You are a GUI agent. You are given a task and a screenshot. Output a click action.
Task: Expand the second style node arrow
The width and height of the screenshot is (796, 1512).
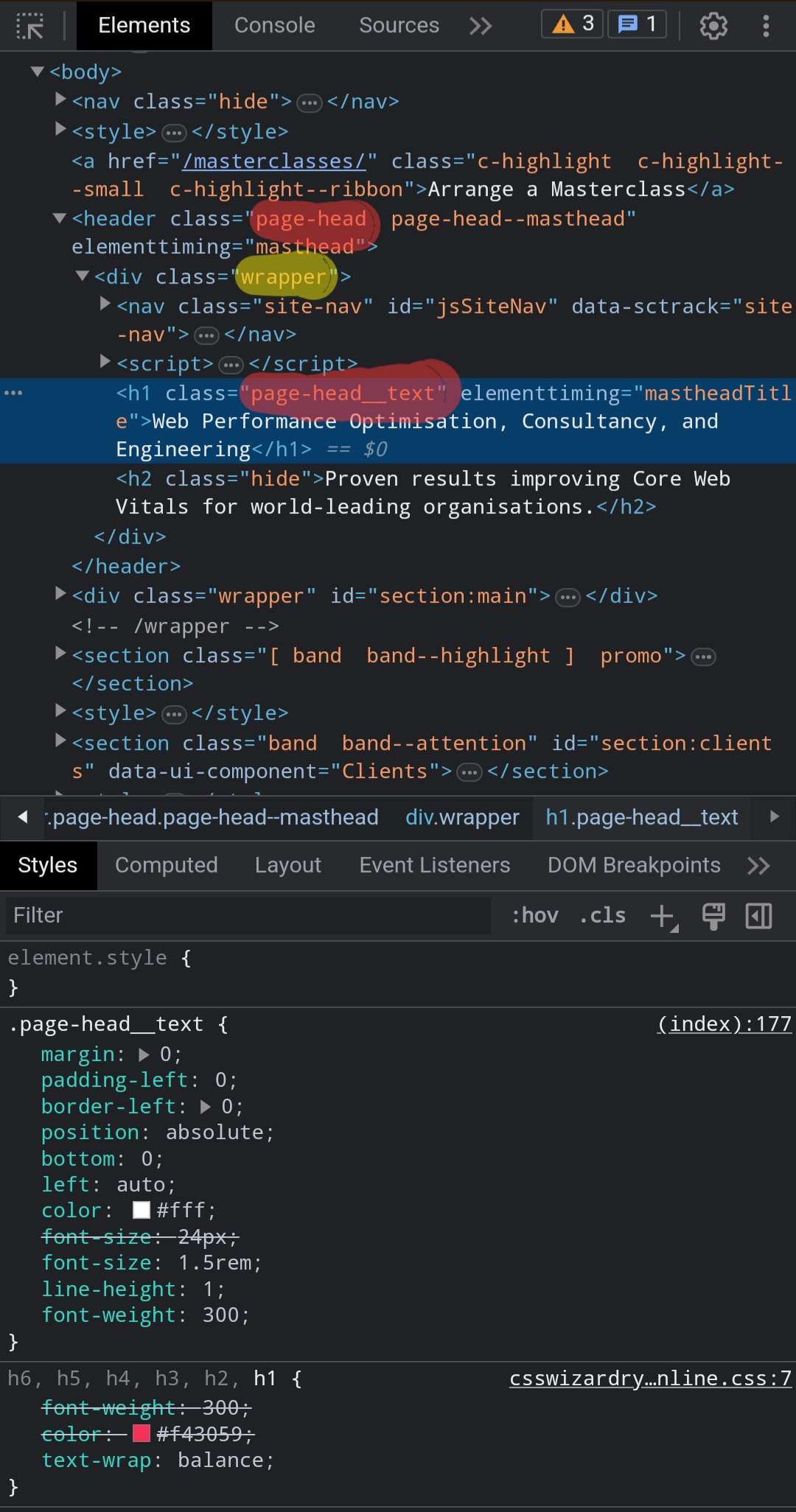[60, 710]
